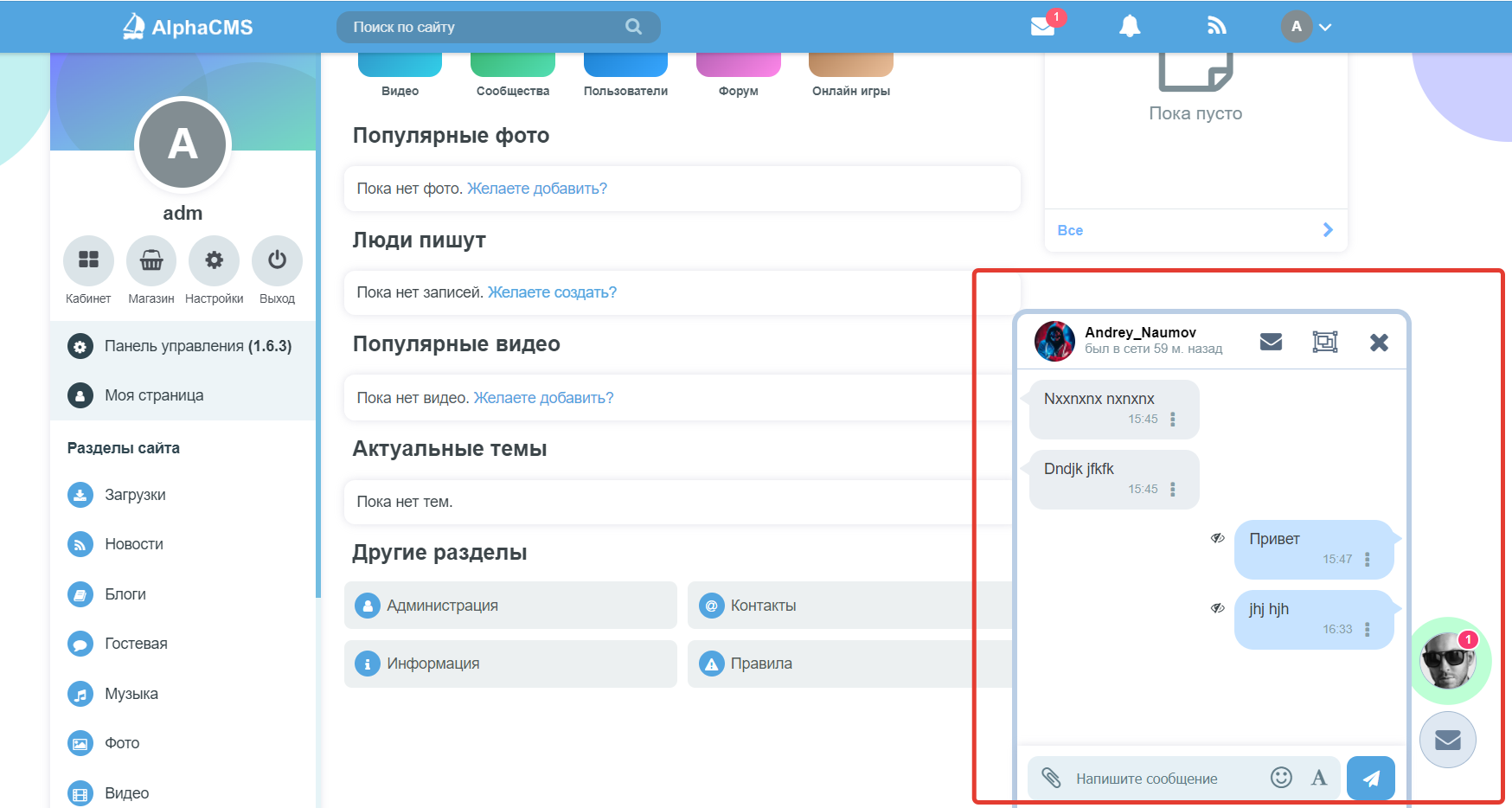Open the Информация section
This screenshot has height=808, width=1512.
click(510, 664)
